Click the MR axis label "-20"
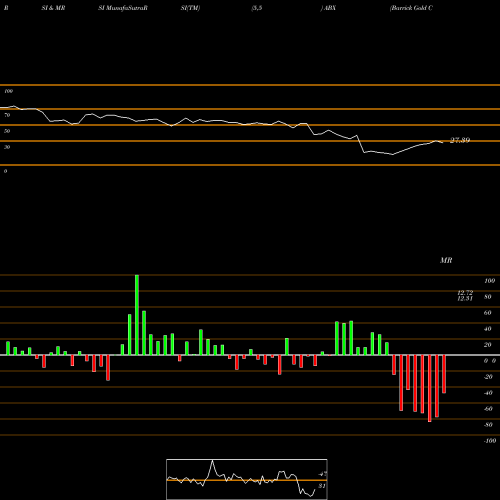500x500 pixels. pos(488,377)
